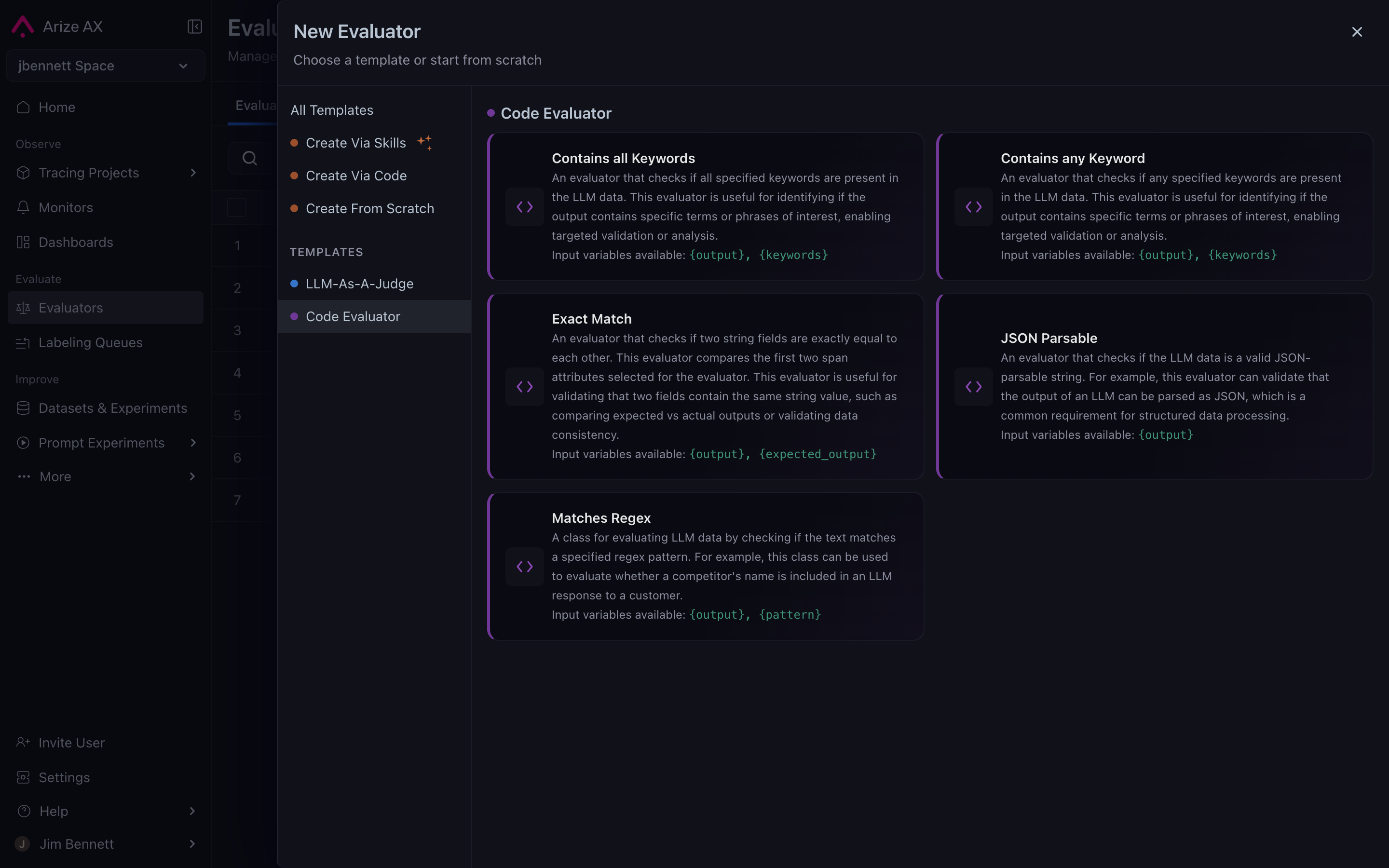Viewport: 1389px width, 868px height.
Task: Click Invite User in the sidebar
Action: click(105, 742)
